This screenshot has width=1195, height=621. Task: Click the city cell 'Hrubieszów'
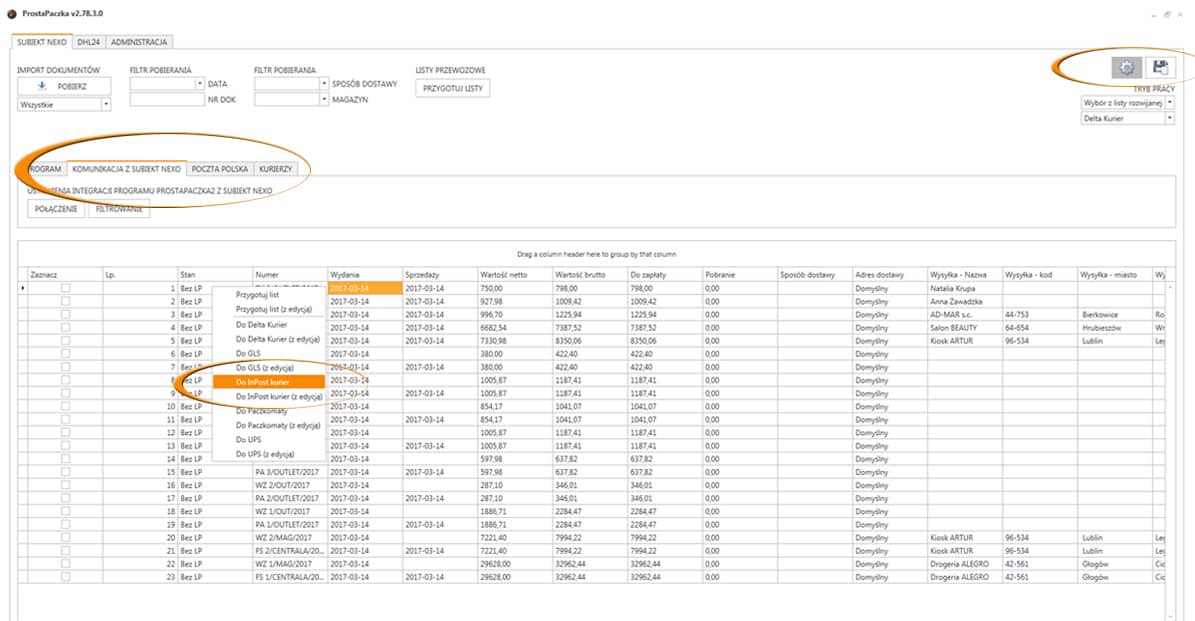(1116, 328)
